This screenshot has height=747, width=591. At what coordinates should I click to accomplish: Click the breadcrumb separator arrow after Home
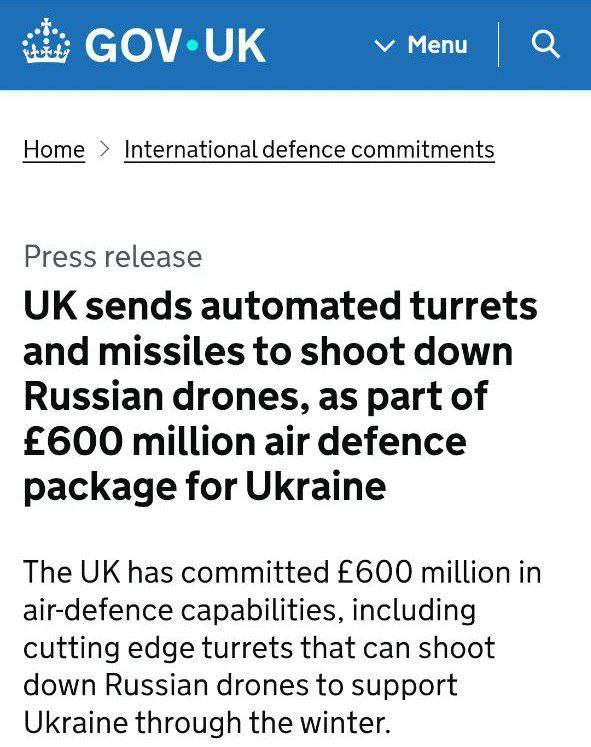click(x=104, y=149)
